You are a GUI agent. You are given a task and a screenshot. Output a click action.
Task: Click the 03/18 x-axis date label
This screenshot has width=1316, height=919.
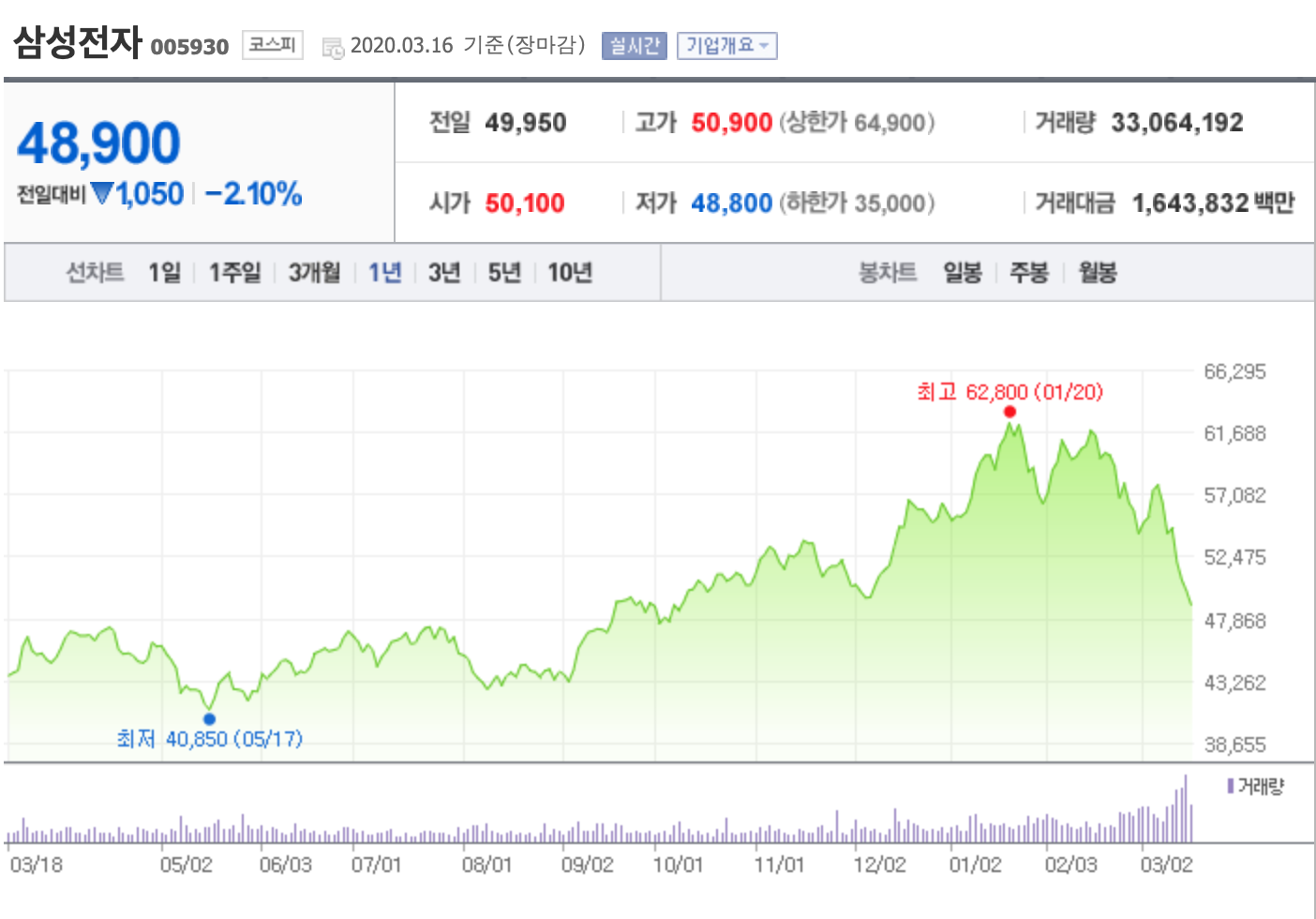[36, 865]
